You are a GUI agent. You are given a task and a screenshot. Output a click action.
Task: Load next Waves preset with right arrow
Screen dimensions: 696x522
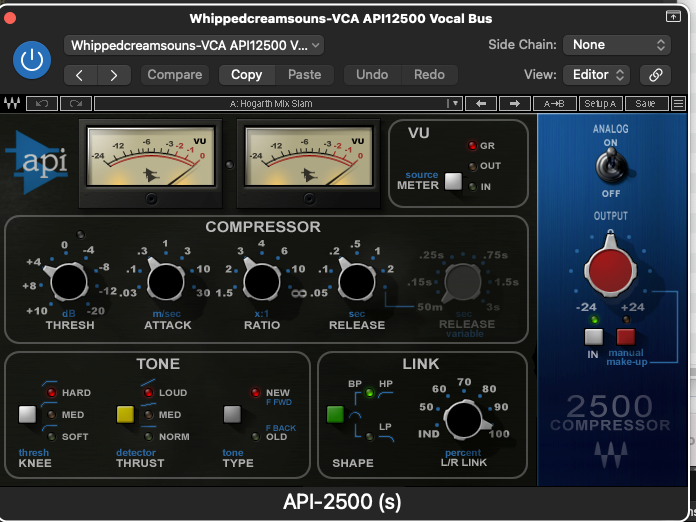pos(515,103)
